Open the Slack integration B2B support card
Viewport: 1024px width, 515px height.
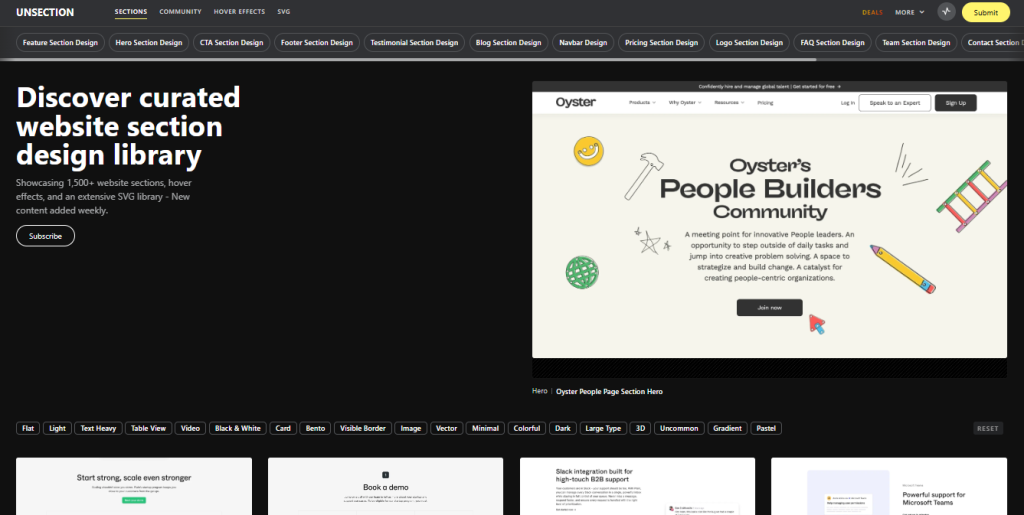(637, 486)
